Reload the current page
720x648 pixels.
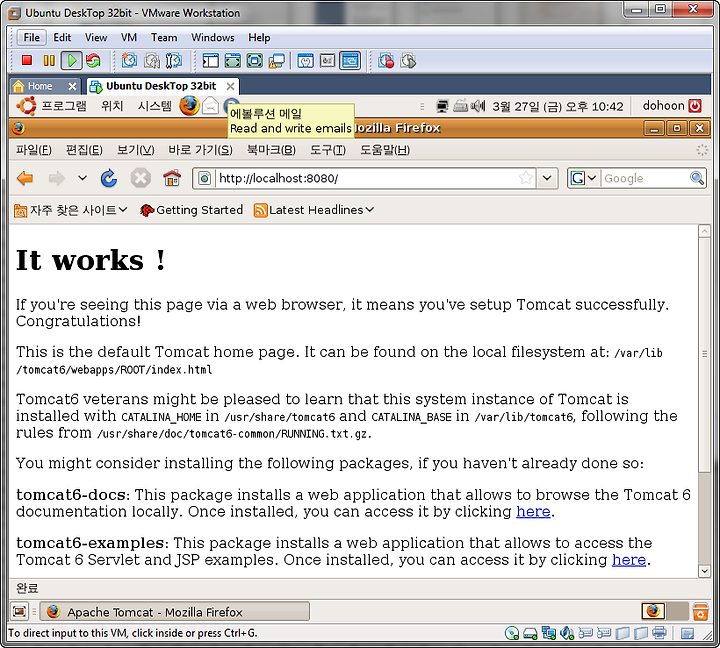(109, 178)
